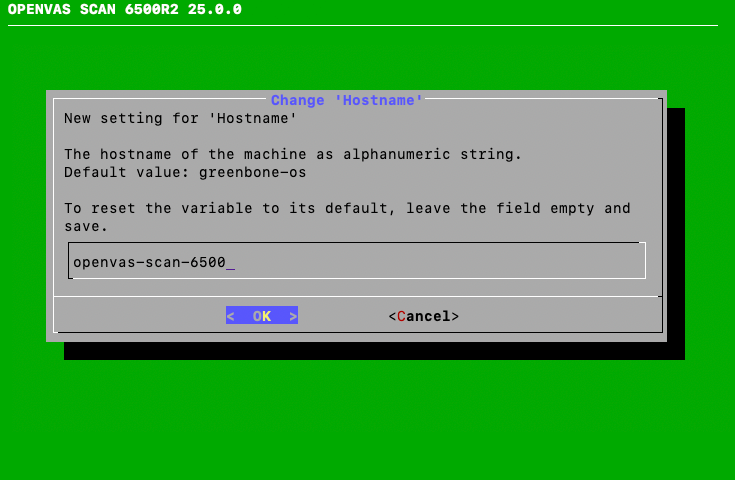Click the 'Default value:' label

coord(127,172)
